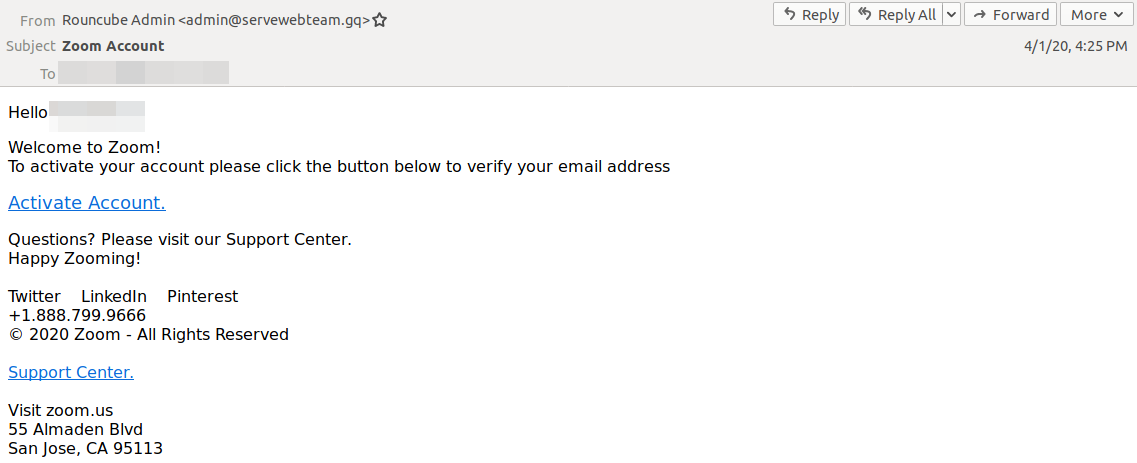Viewport: 1137px width, 463px height.
Task: Click the Twitter text in footer
Action: (x=34, y=297)
